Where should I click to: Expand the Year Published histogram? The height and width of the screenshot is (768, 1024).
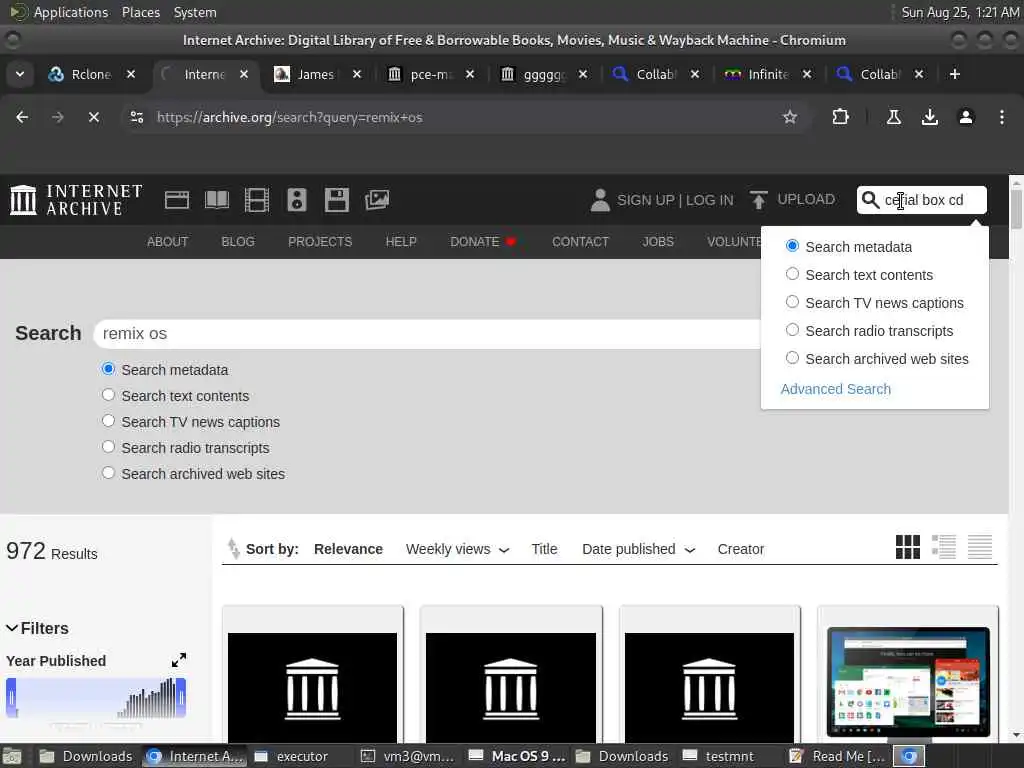[178, 660]
